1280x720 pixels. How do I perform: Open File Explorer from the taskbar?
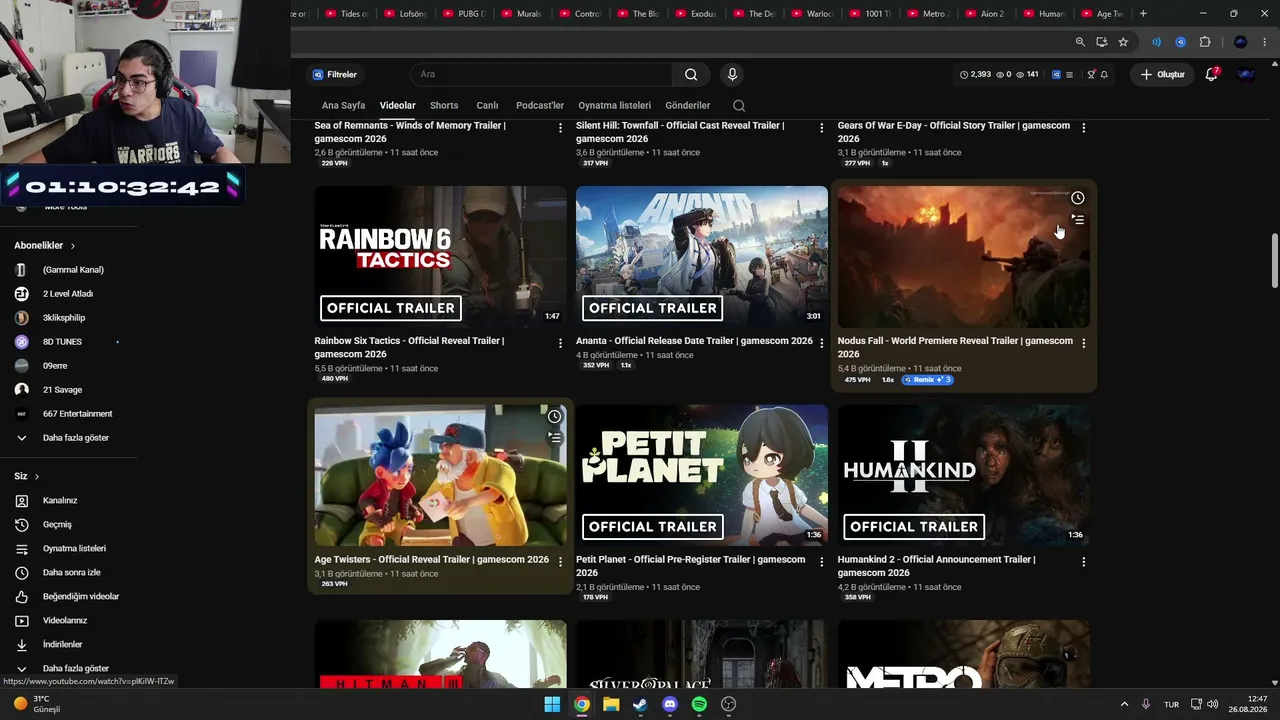611,704
